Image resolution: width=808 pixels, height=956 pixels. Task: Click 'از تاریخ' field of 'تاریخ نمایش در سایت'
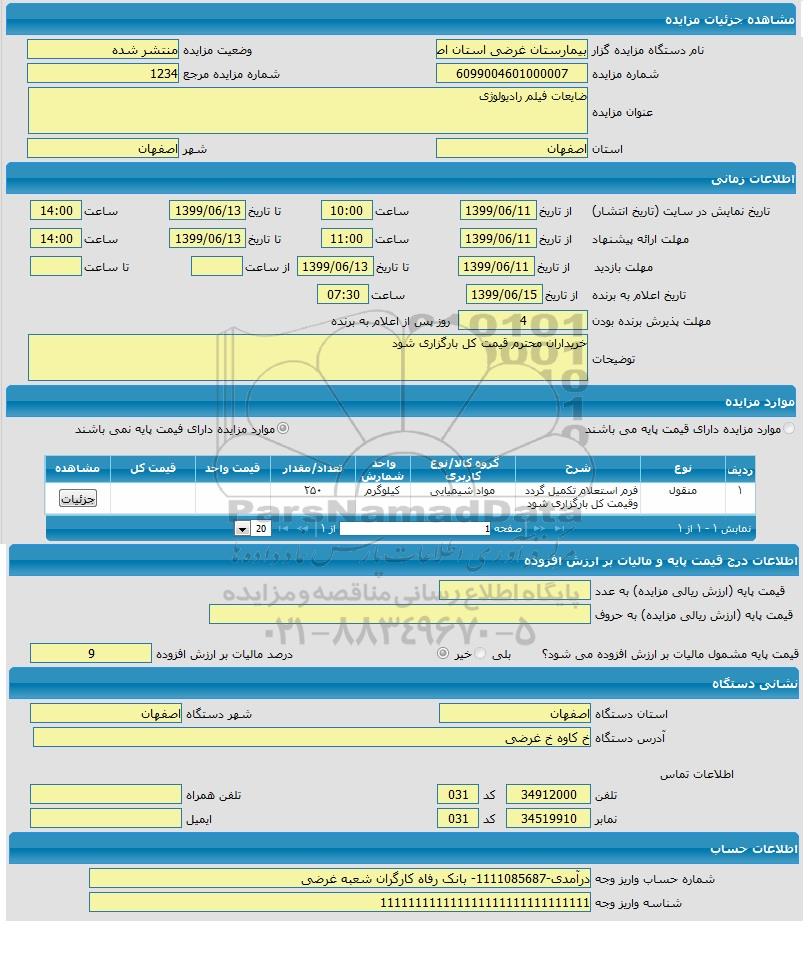click(498, 210)
